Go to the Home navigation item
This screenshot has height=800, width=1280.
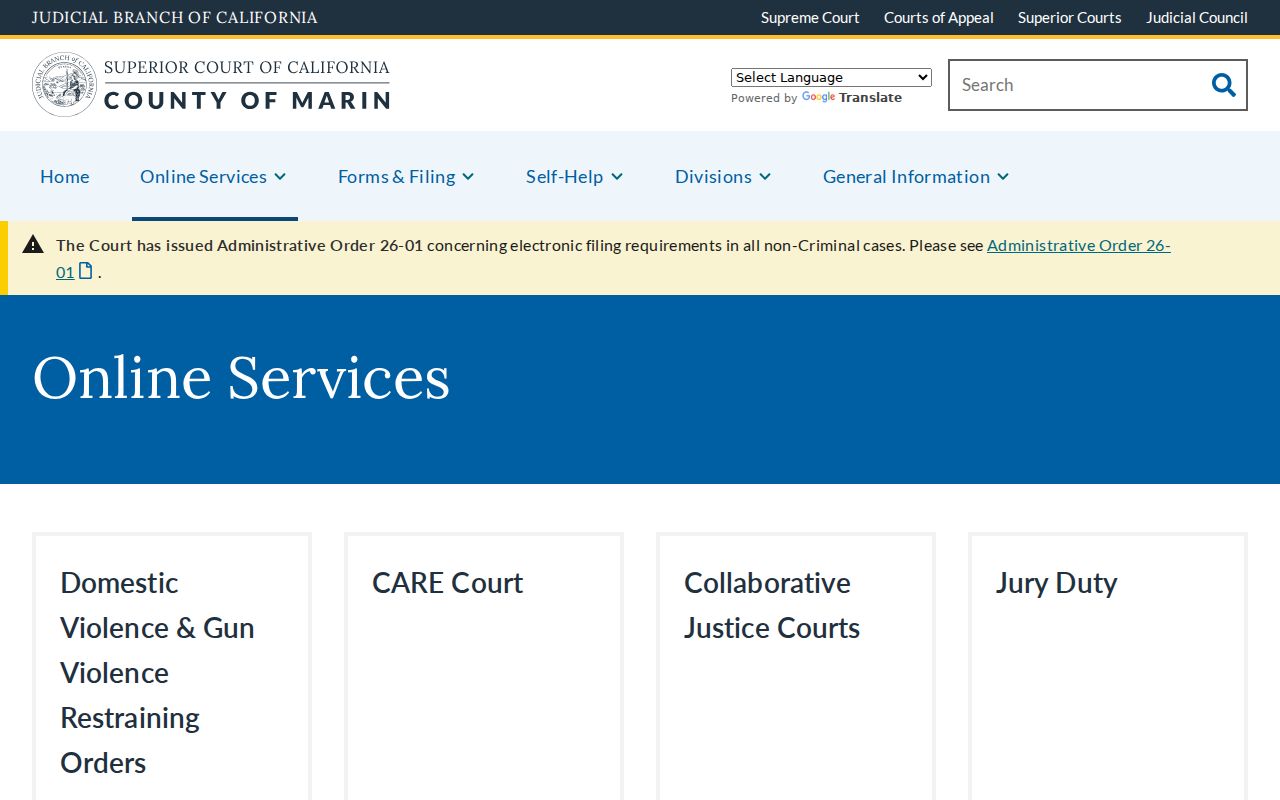(65, 176)
